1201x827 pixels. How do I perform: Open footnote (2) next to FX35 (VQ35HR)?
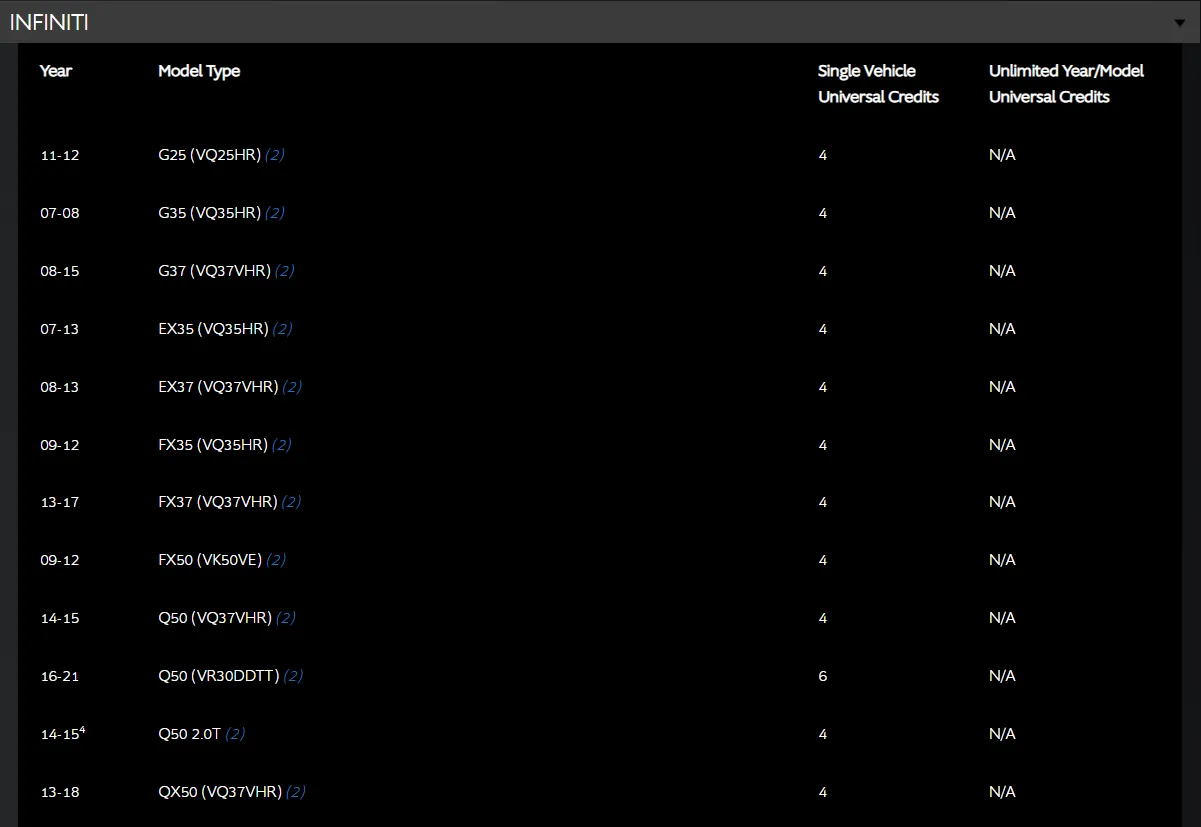[282, 445]
